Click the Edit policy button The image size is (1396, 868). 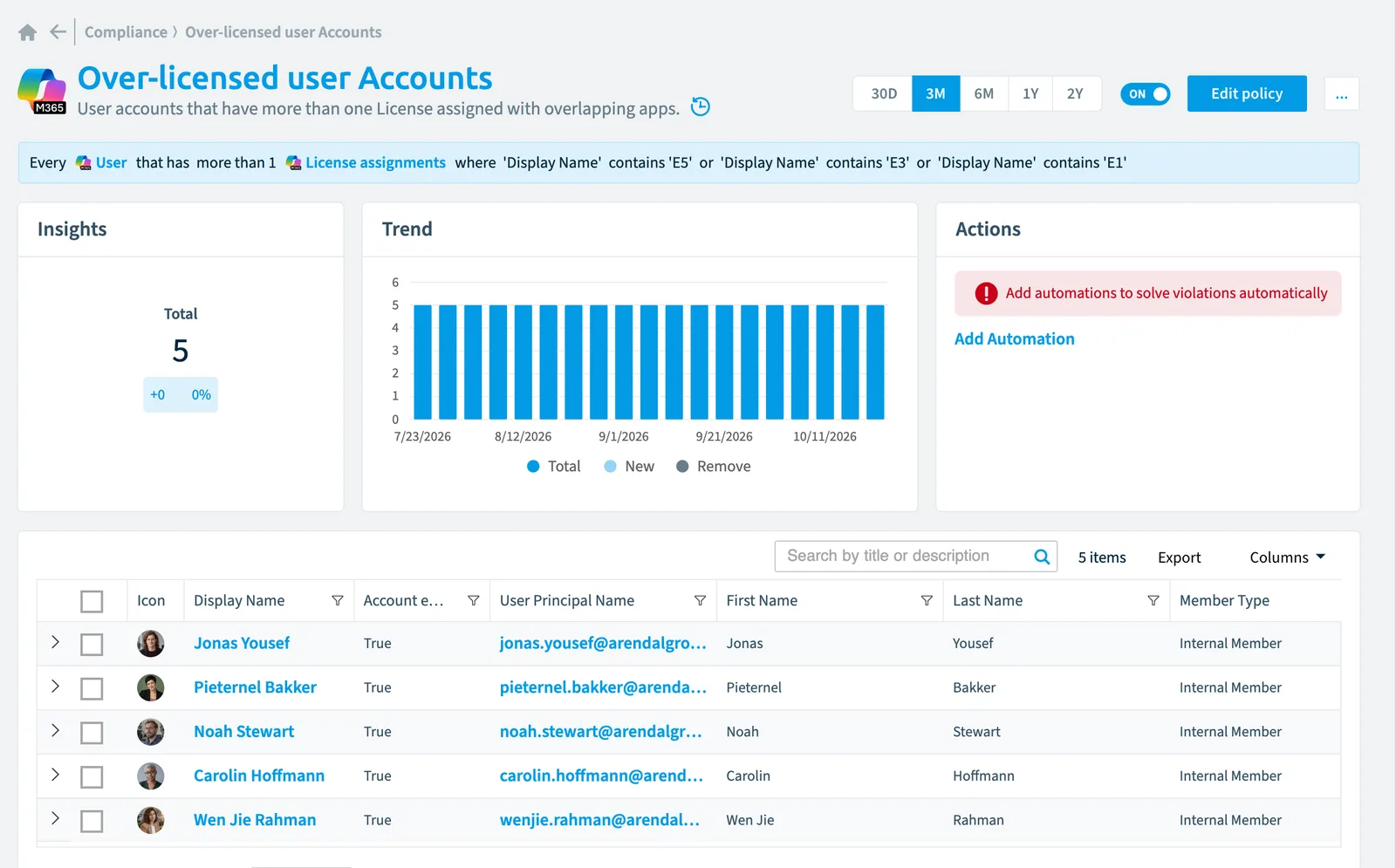coord(1247,93)
